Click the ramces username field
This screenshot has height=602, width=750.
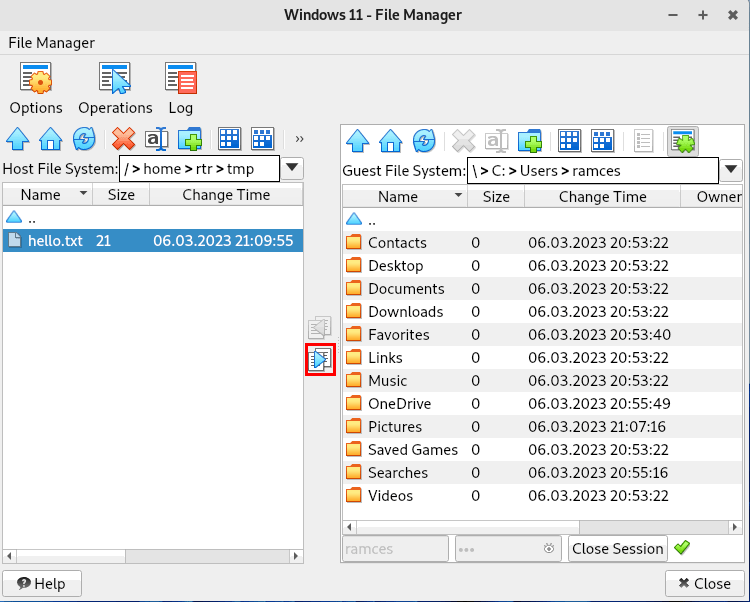tap(396, 548)
